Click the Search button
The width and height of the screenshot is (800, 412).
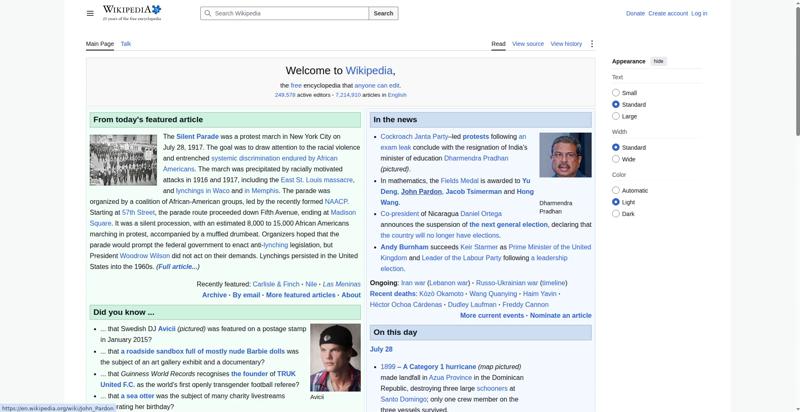[383, 13]
